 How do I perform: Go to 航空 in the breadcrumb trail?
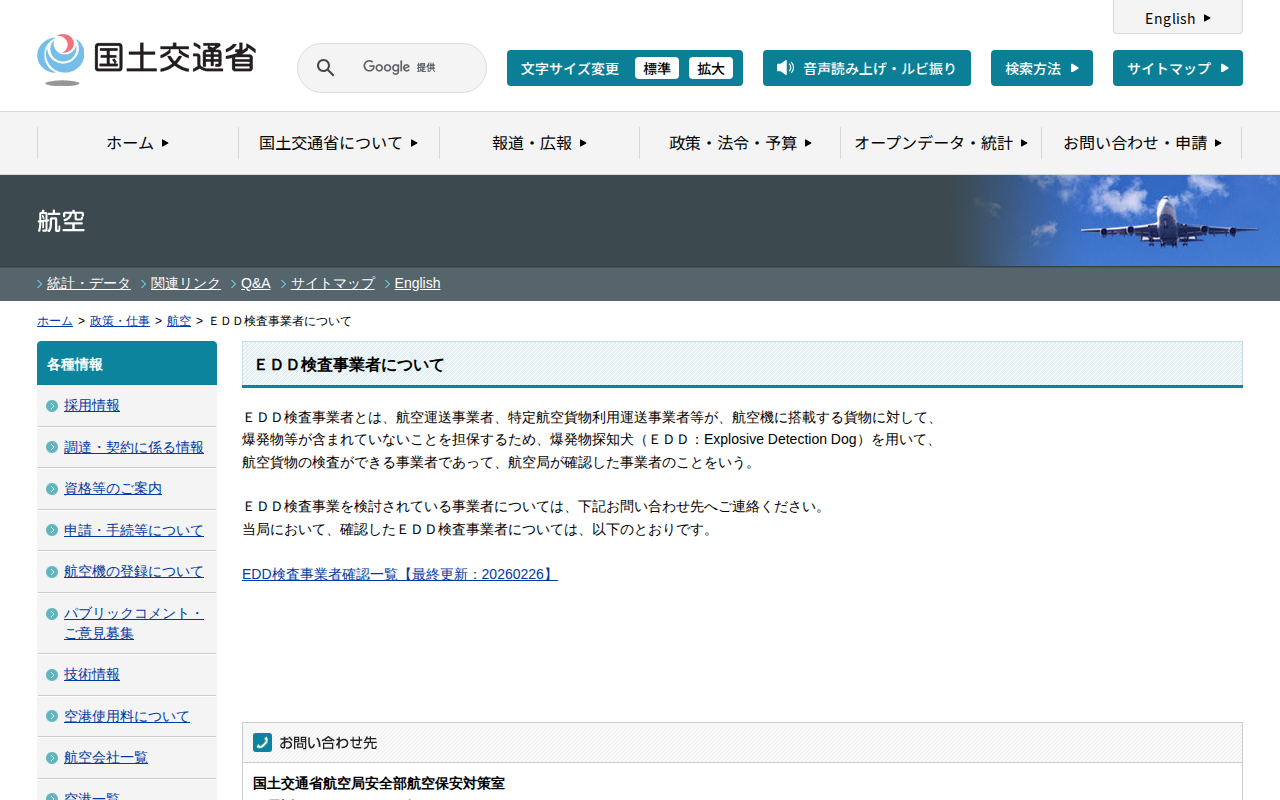coord(178,321)
